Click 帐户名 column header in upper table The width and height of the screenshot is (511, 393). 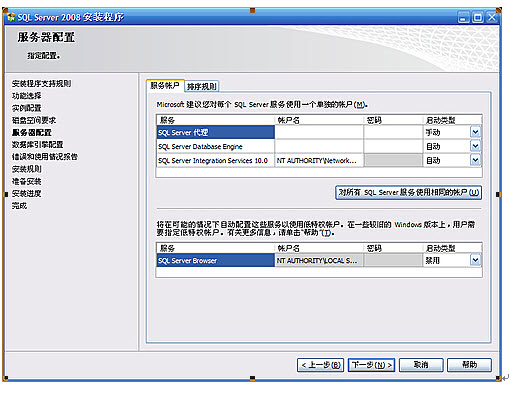pos(319,120)
